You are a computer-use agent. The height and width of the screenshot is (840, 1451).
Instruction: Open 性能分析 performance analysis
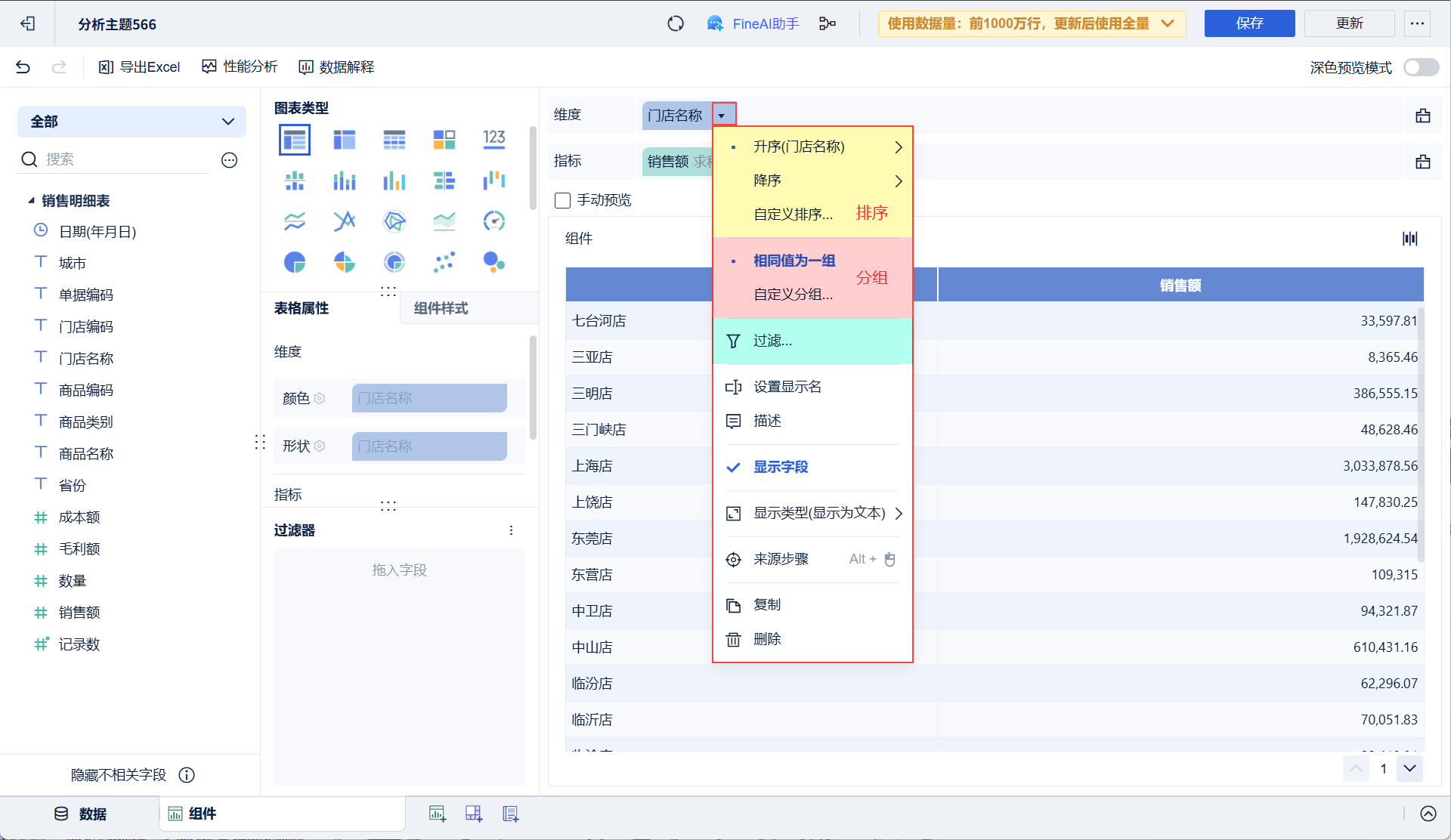click(240, 67)
